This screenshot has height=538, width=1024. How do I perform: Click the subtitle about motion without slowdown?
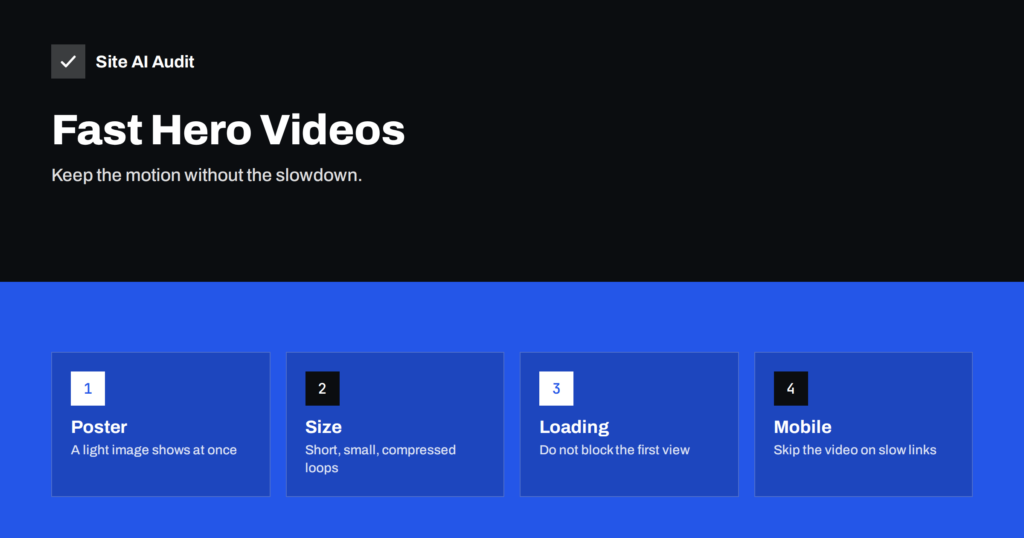(206, 176)
